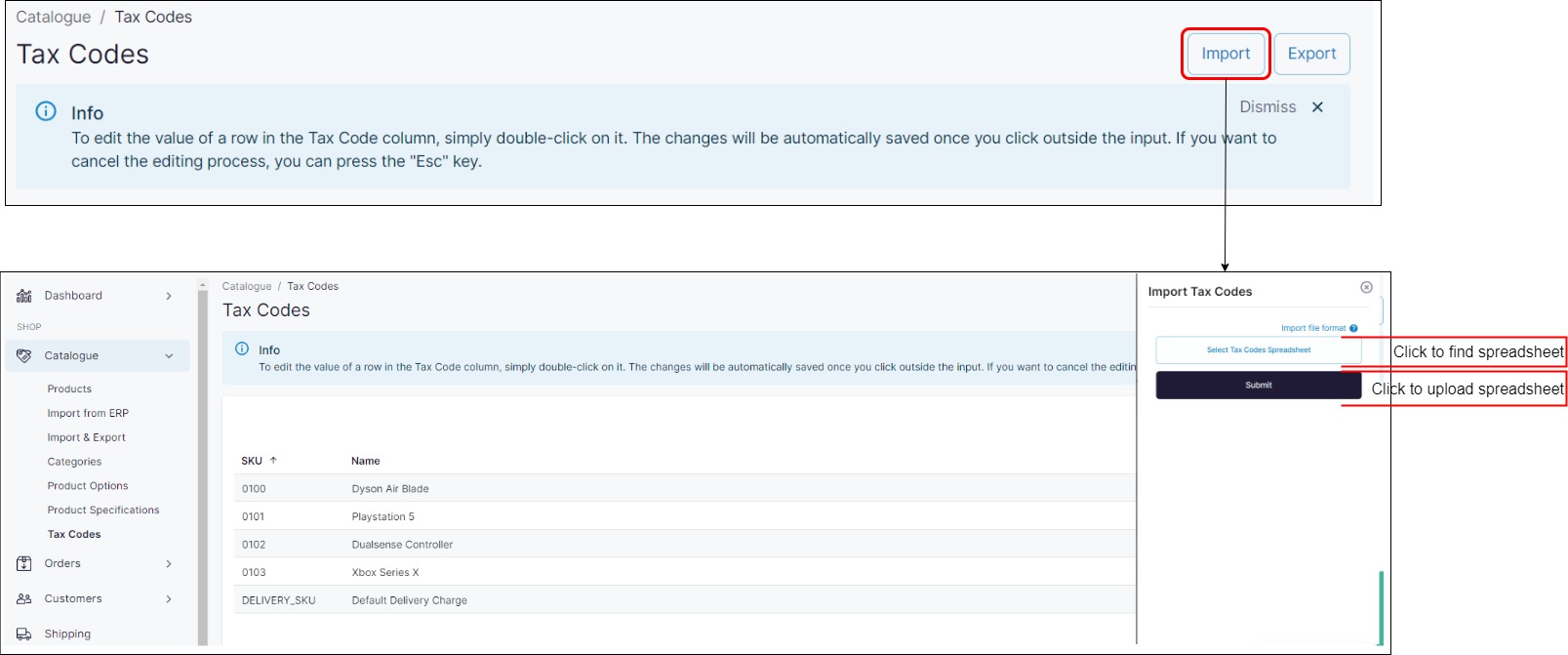
Task: Sort by SKU column arrow
Action: click(273, 460)
